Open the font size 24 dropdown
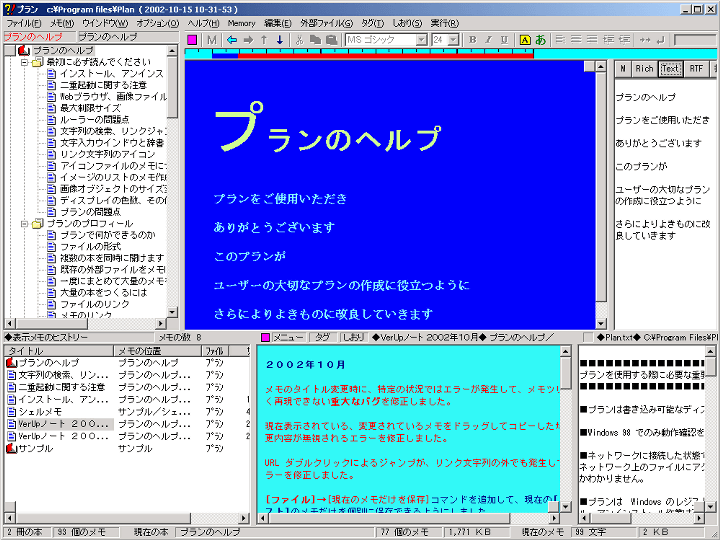The width and height of the screenshot is (720, 540). (453, 40)
